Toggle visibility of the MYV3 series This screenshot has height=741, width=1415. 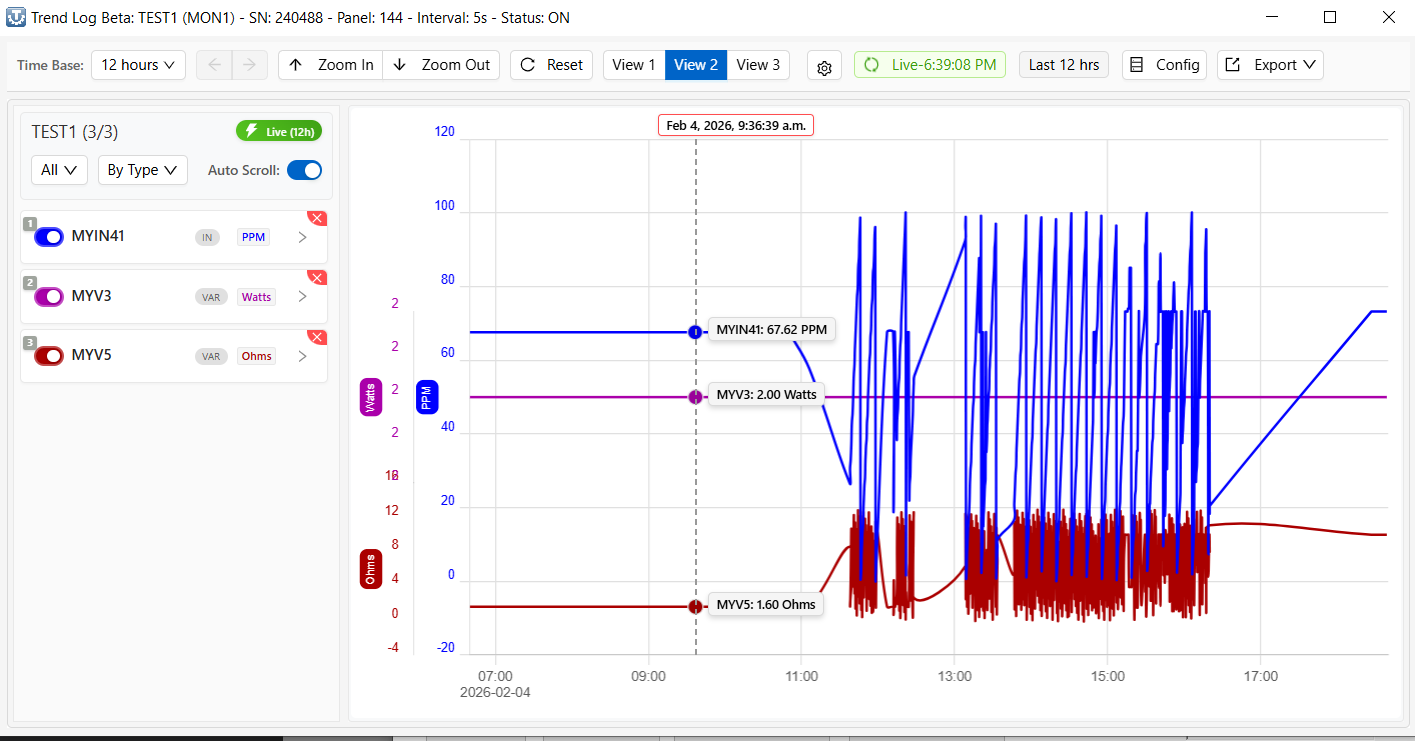(x=49, y=297)
